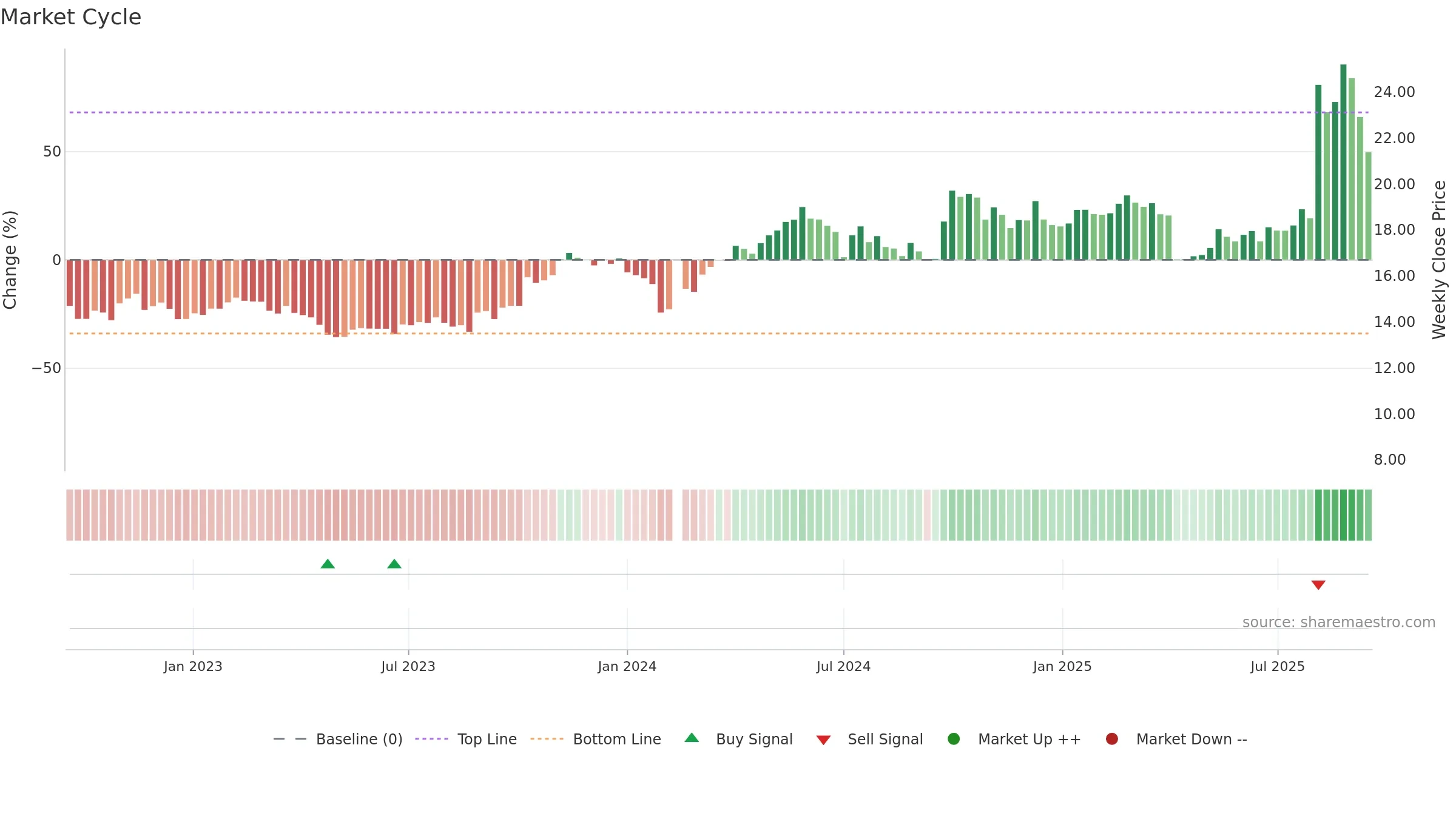The image size is (1456, 819).
Task: Click the Jul 2024 axis label
Action: [843, 666]
